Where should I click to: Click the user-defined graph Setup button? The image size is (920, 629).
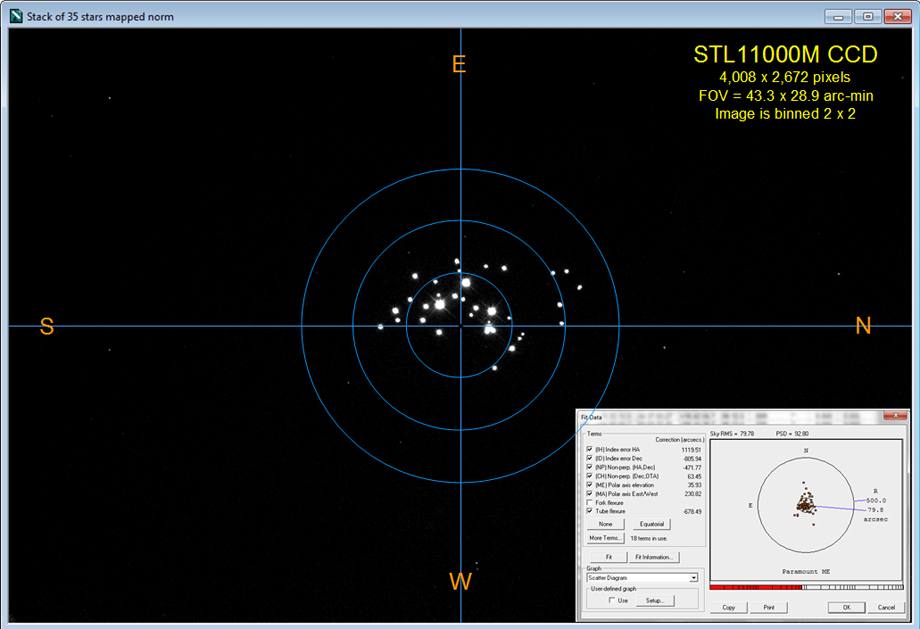coord(655,600)
